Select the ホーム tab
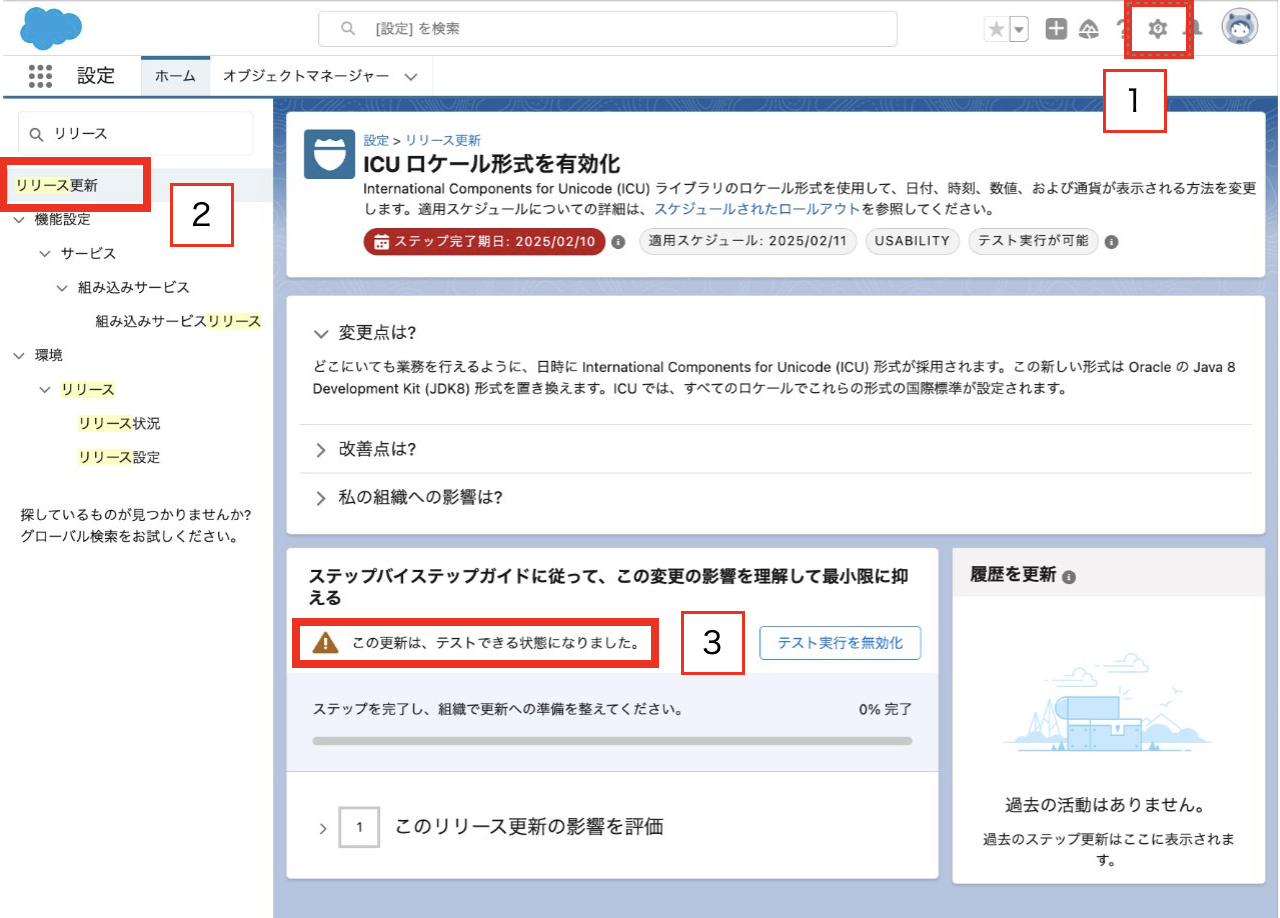Screen dimensions: 1280x918 (175, 75)
